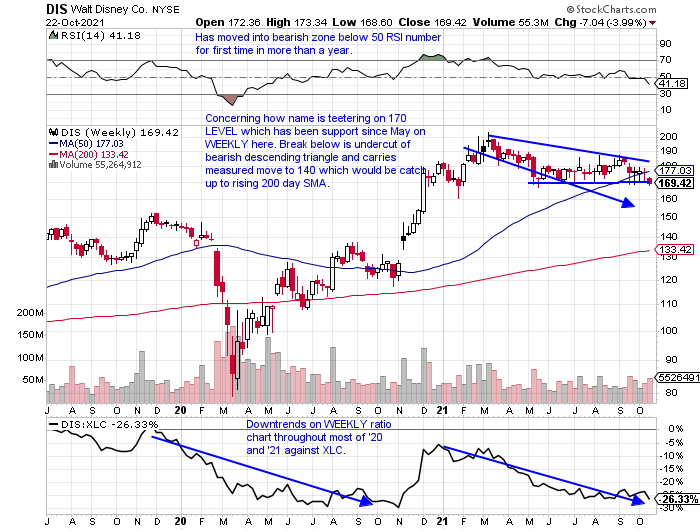The width and height of the screenshot is (700, 530).
Task: Click the 'Walt Disney Co.' company name
Action: (x=109, y=9)
